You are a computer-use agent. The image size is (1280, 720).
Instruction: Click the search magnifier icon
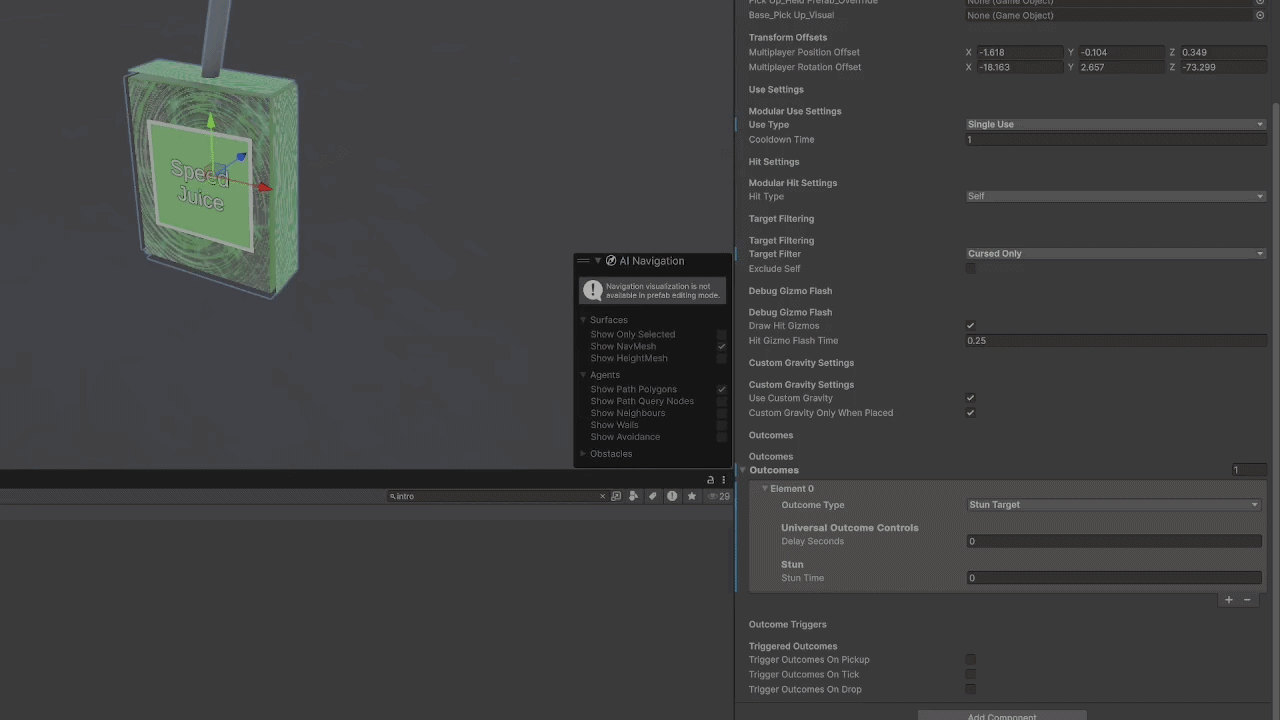393,496
